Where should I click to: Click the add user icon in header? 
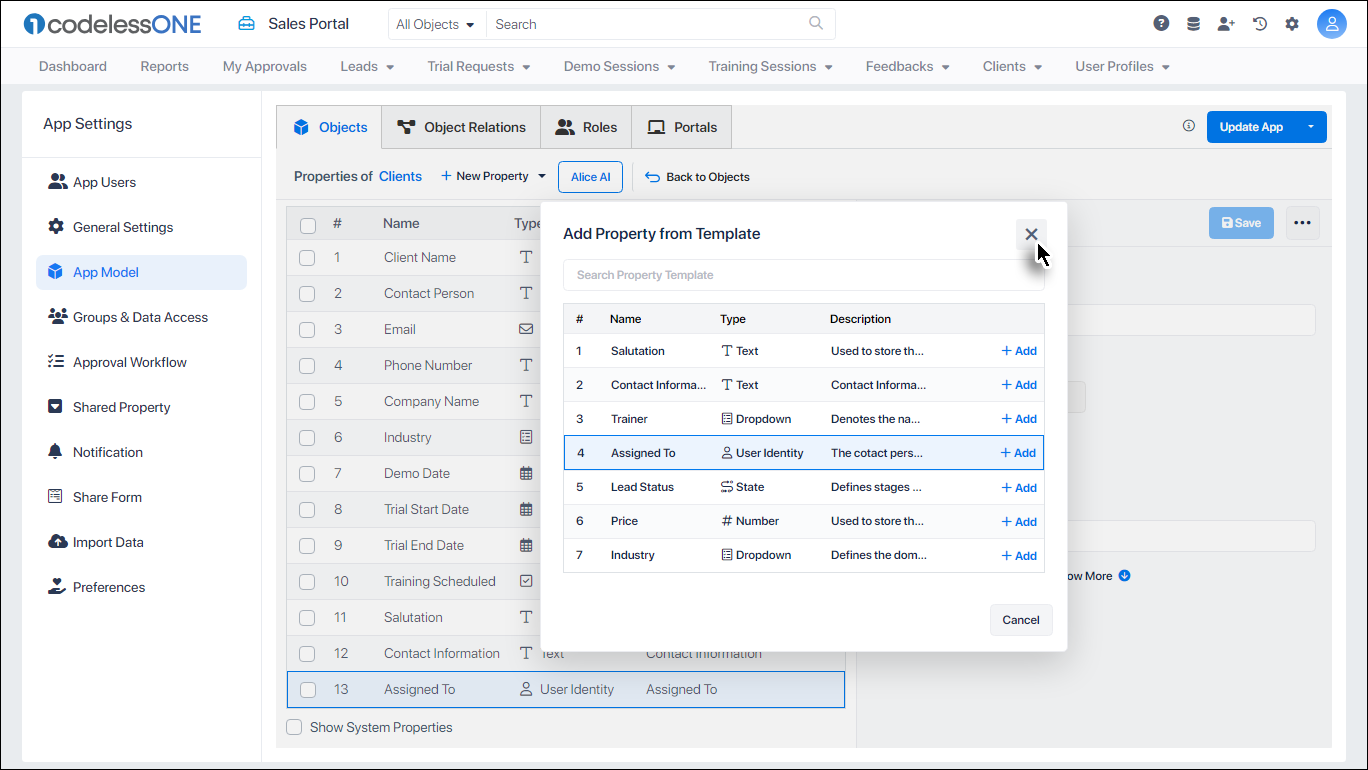(1226, 24)
